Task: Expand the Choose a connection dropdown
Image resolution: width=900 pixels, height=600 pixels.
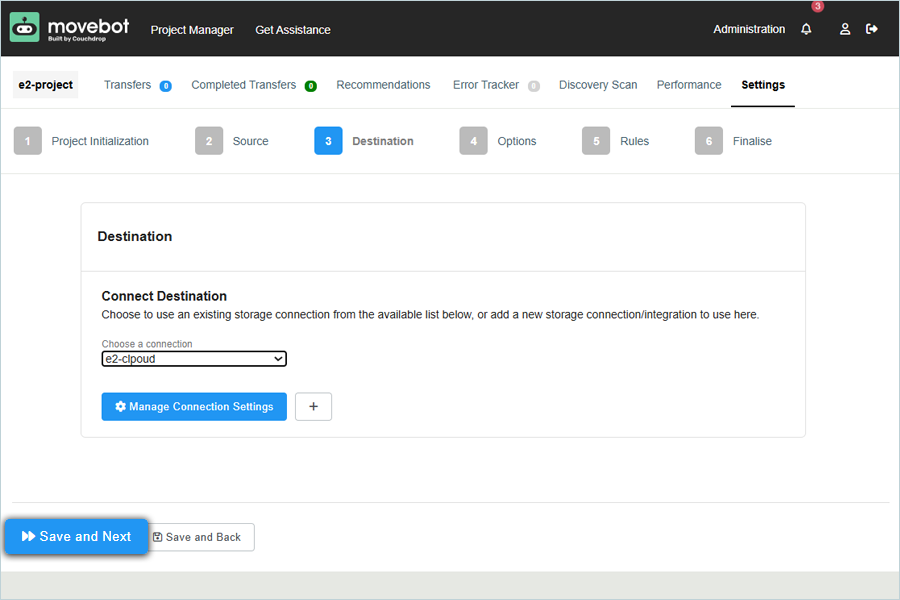Action: (194, 359)
